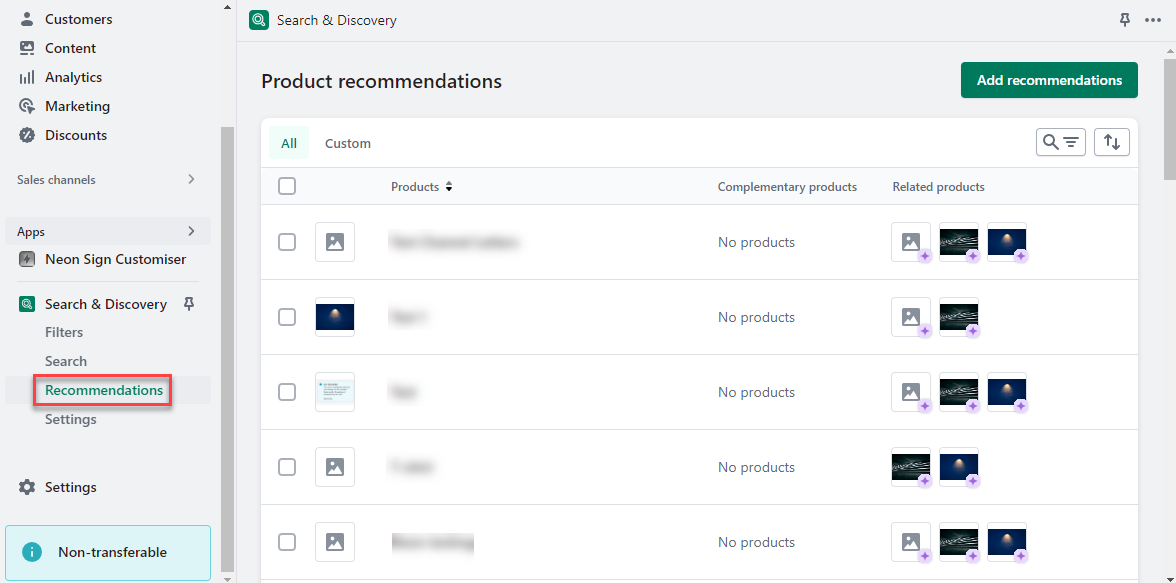This screenshot has width=1176, height=583.
Task: Open the three-dot more options menu
Action: point(1153,20)
